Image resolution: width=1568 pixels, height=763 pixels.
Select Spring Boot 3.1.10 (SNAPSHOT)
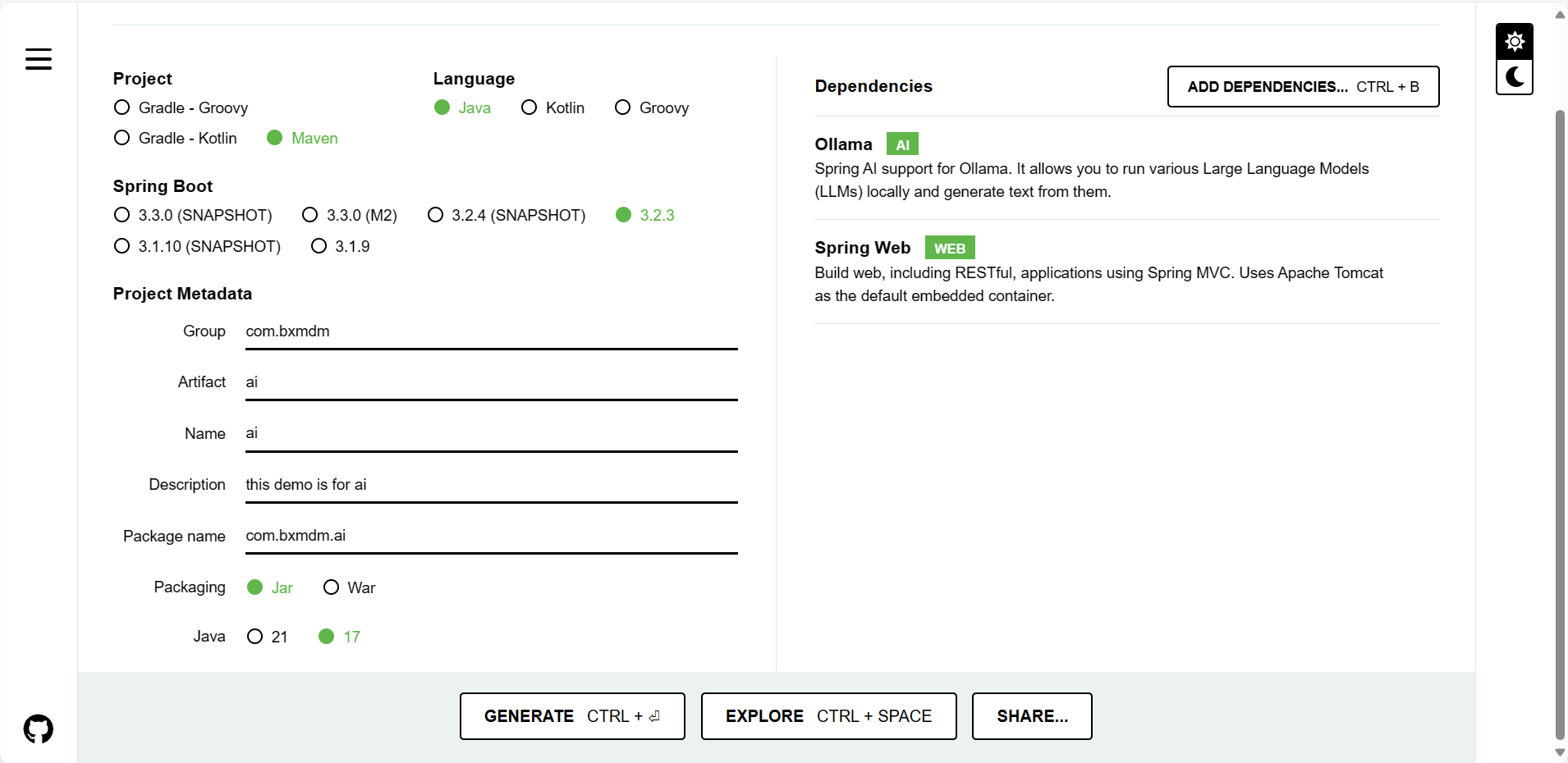[197, 246]
